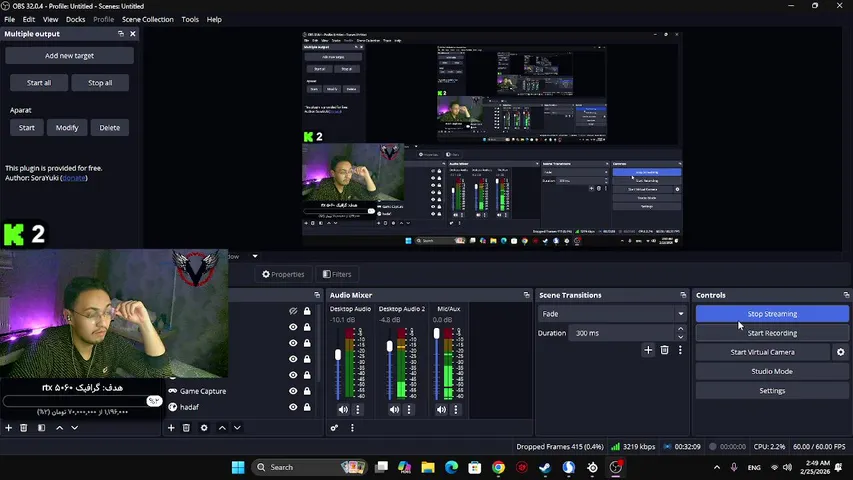Open transition properties three-dot menu
Image resolution: width=853 pixels, height=480 pixels.
(680, 350)
